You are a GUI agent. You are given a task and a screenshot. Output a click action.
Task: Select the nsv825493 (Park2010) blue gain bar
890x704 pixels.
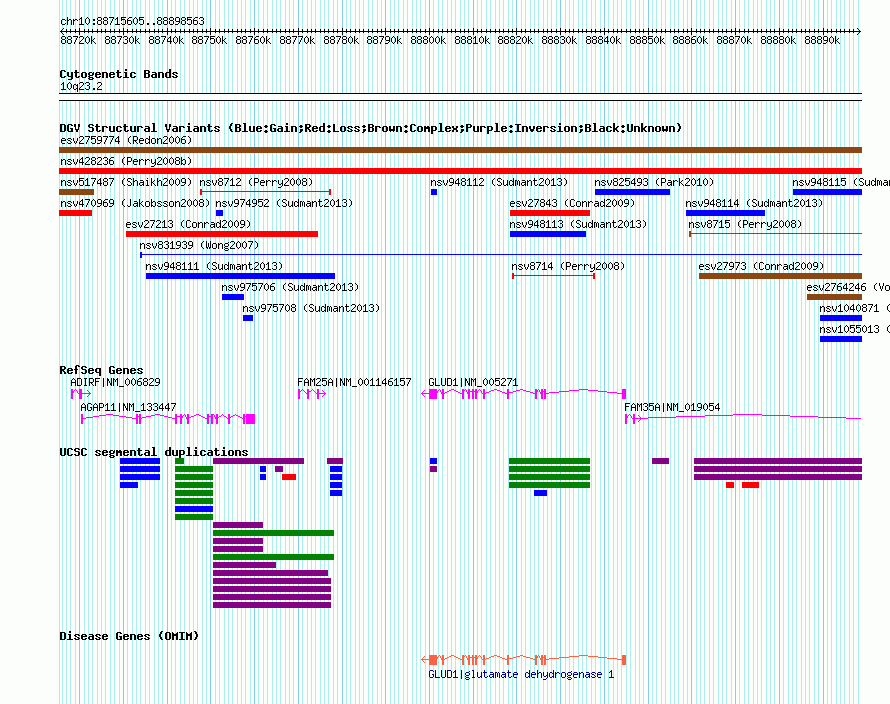pyautogui.click(x=632, y=192)
